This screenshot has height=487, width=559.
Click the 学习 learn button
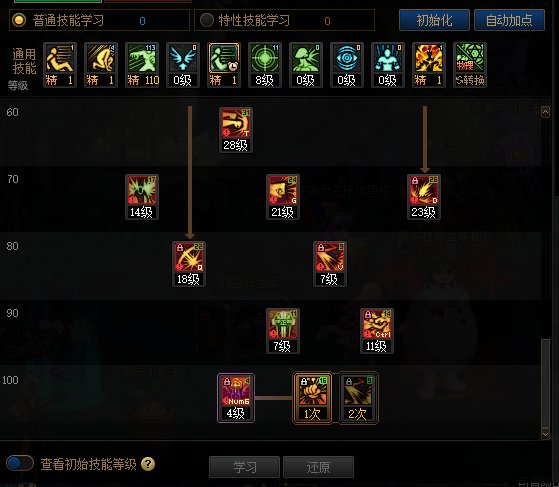tap(245, 467)
